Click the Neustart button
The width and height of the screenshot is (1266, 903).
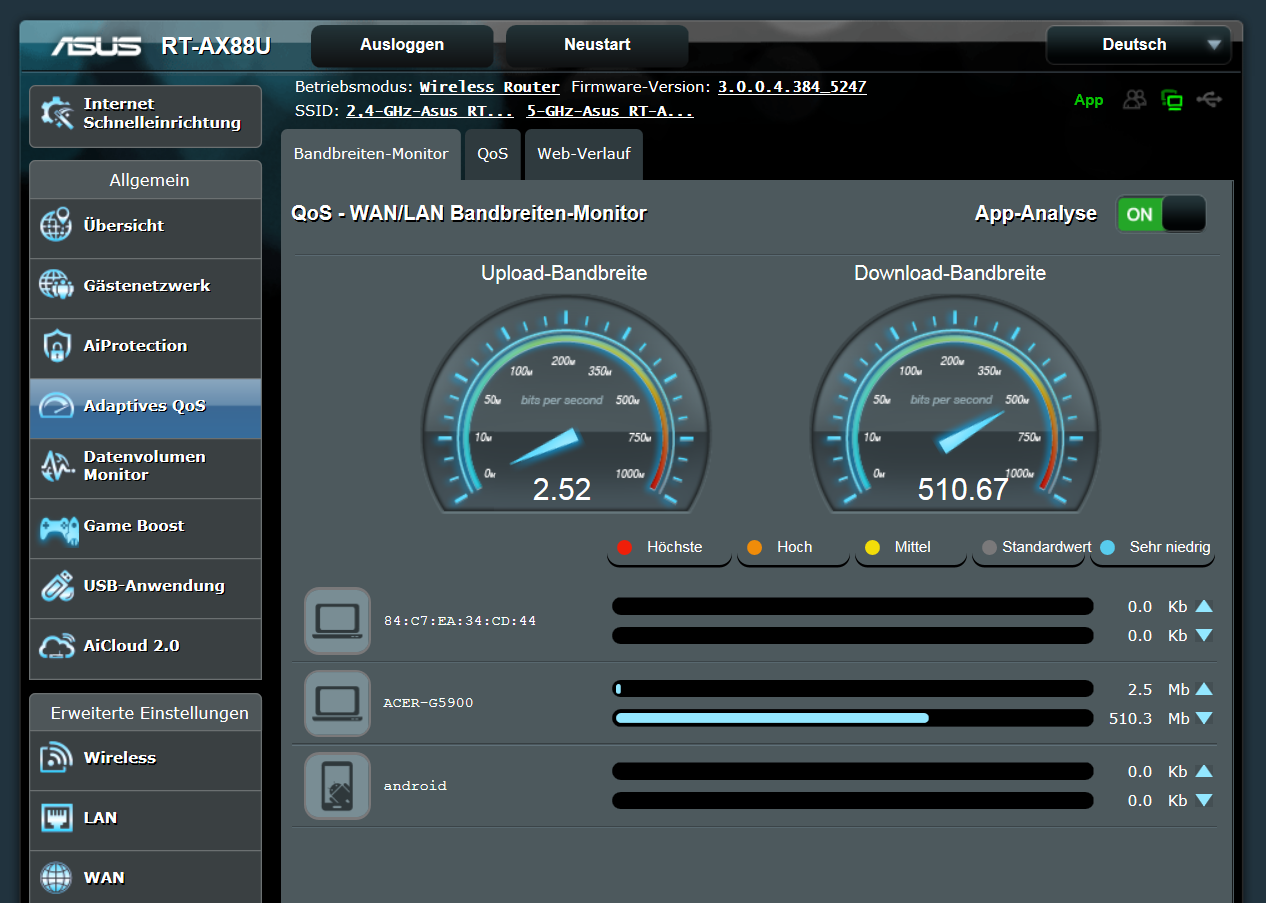click(597, 45)
